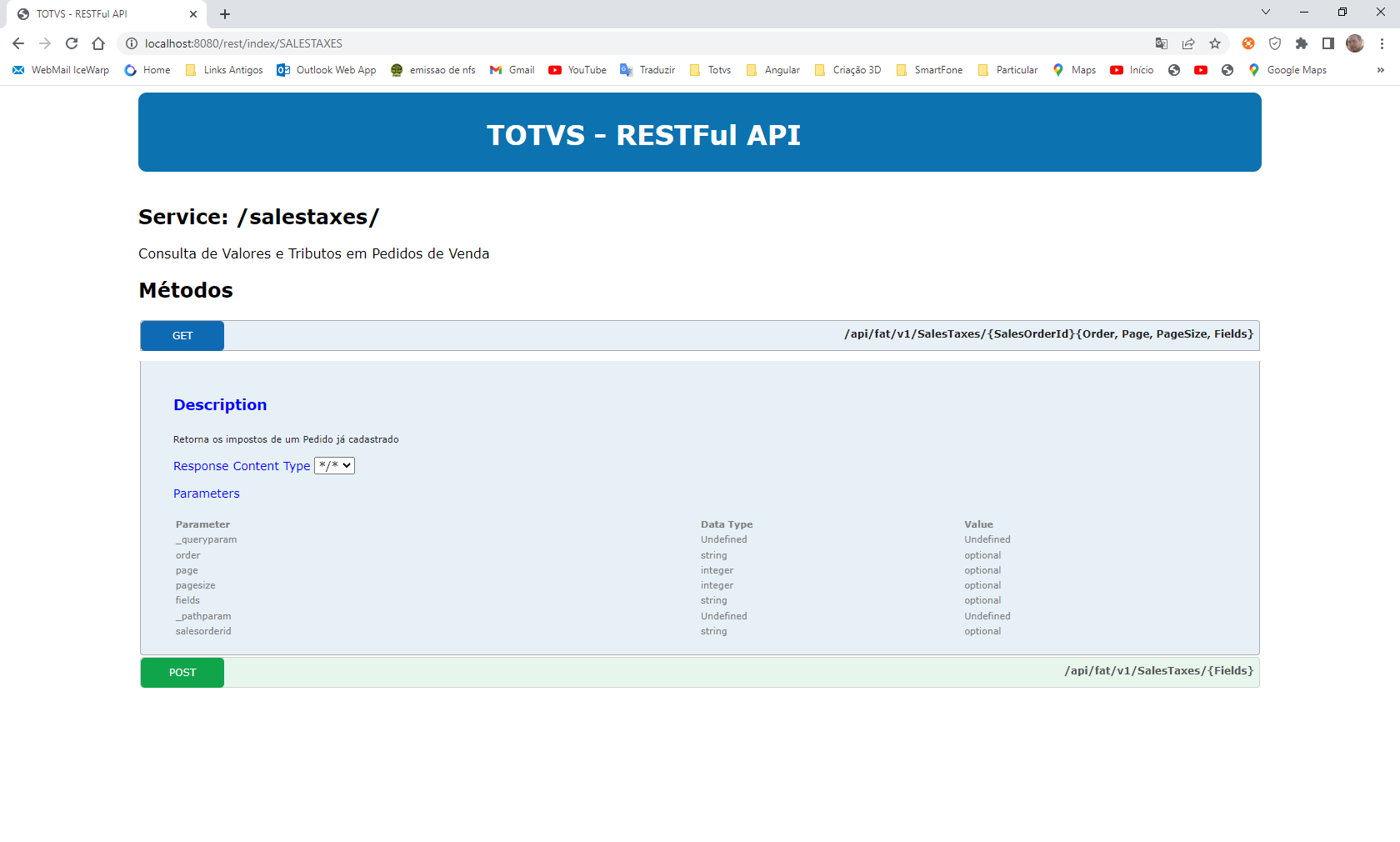Click the translate page icon
The height and width of the screenshot is (842, 1400).
(x=1162, y=43)
